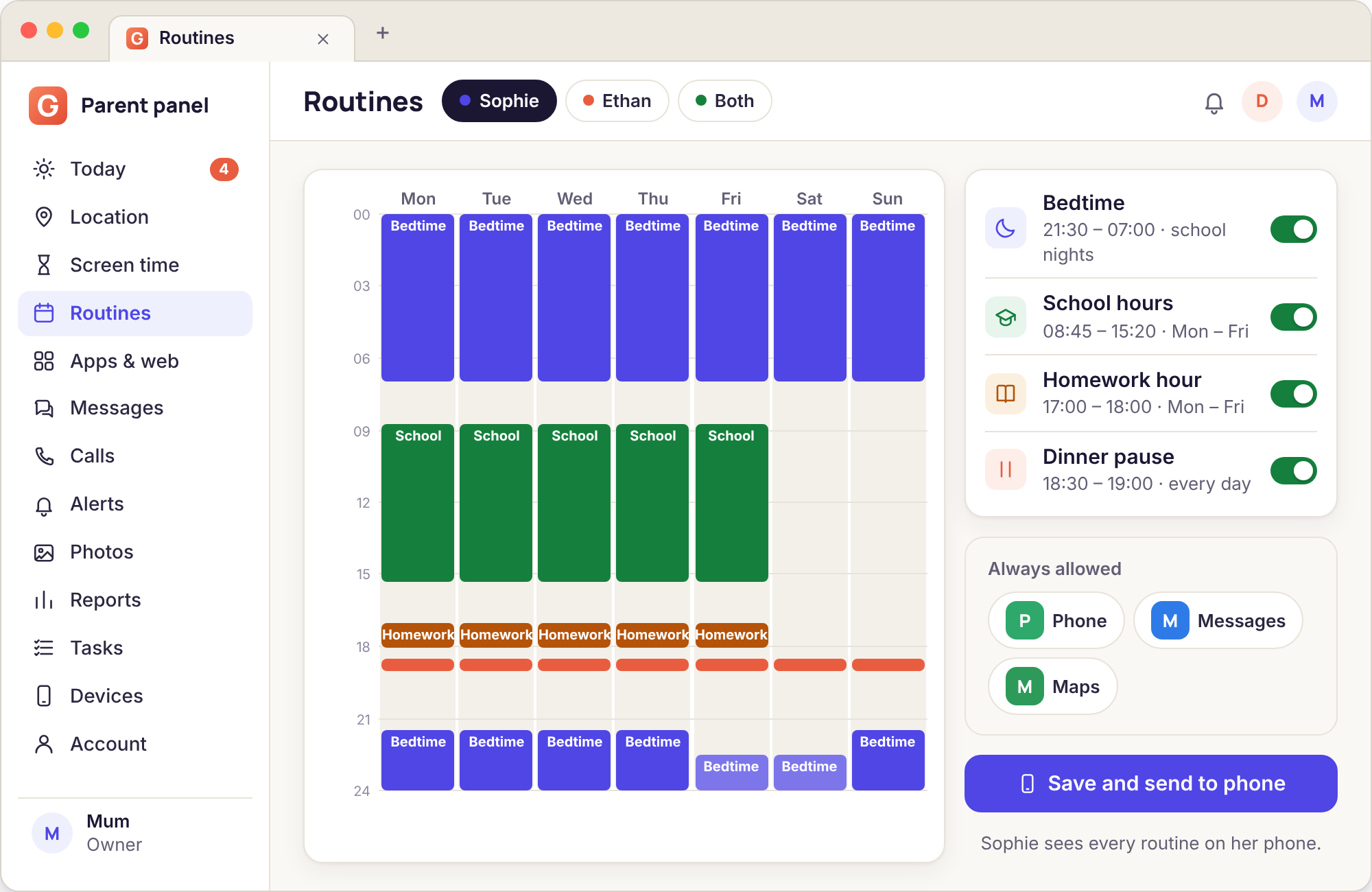This screenshot has width=1372, height=892.
Task: Select Saturday evening Bedtime block
Action: [x=809, y=772]
